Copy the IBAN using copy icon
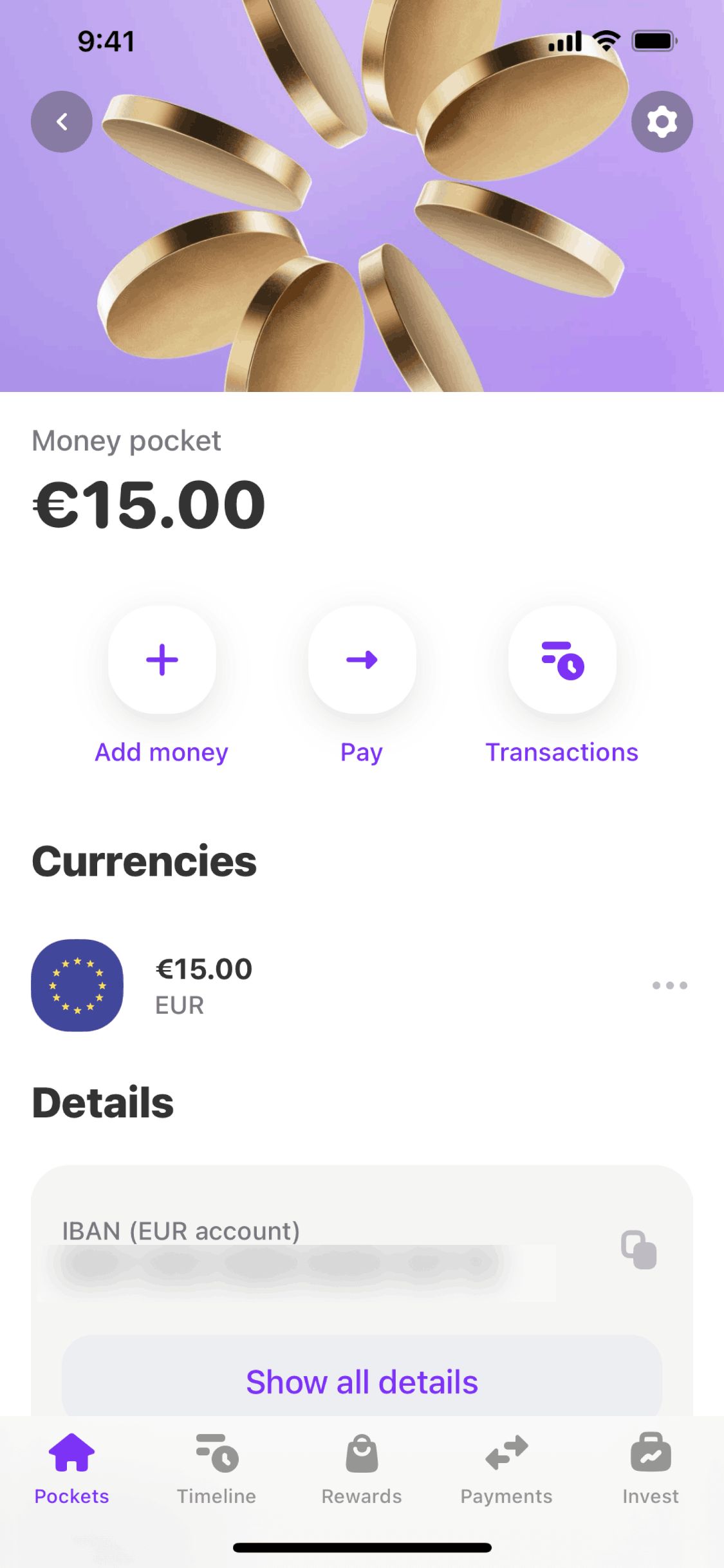 (x=638, y=1249)
